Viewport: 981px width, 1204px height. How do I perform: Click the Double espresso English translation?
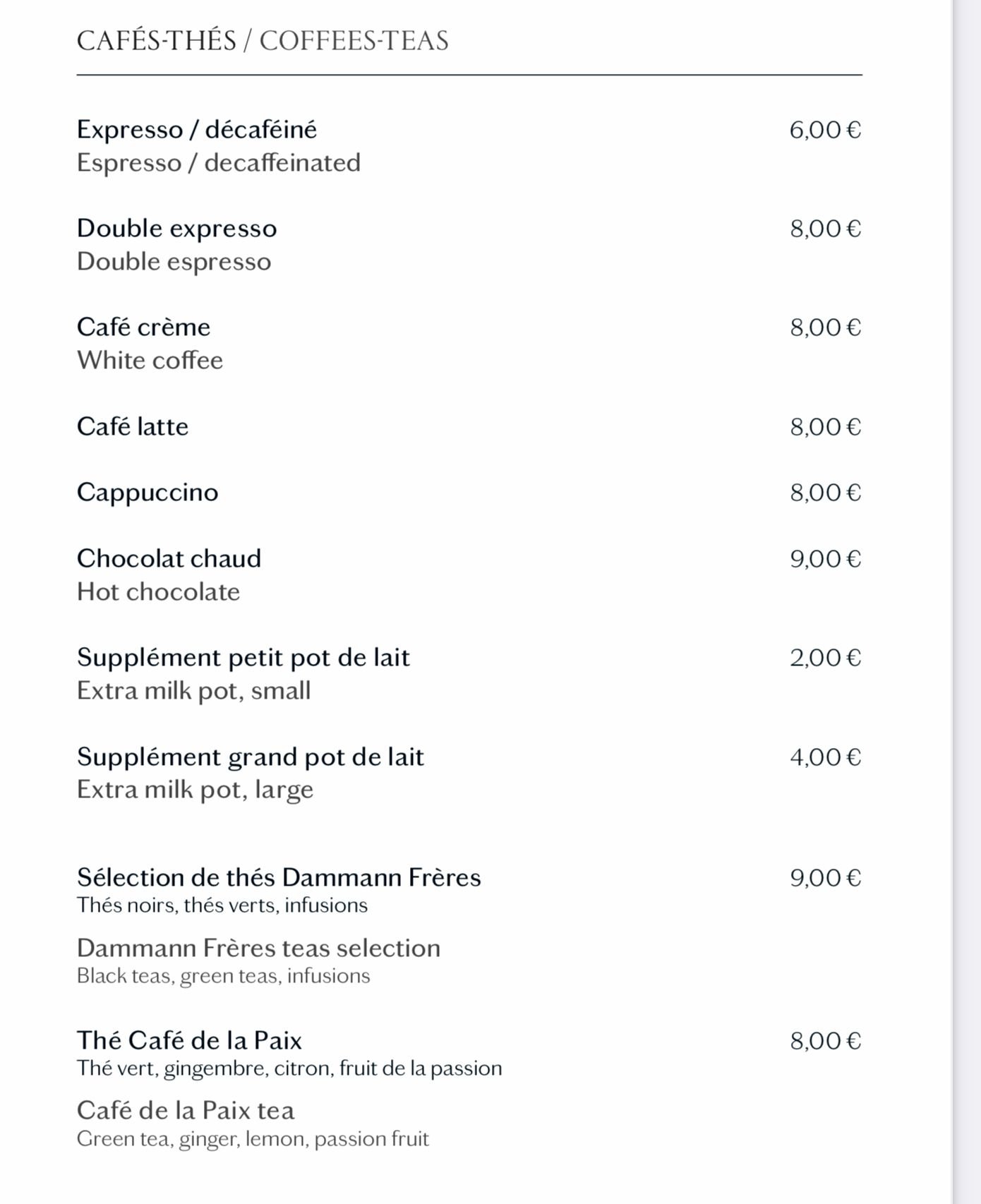174,262
